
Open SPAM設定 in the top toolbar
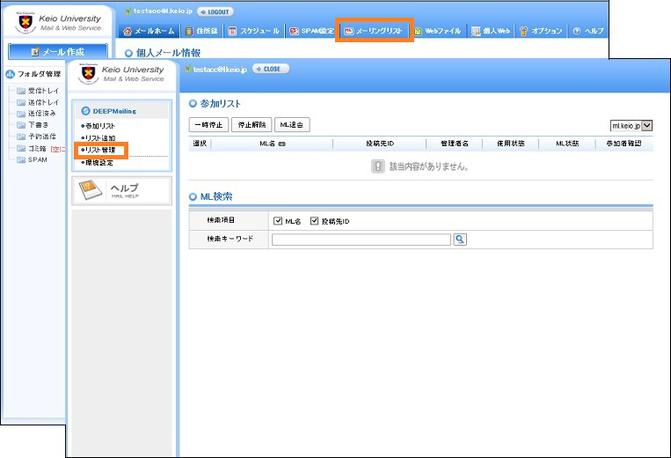311,31
